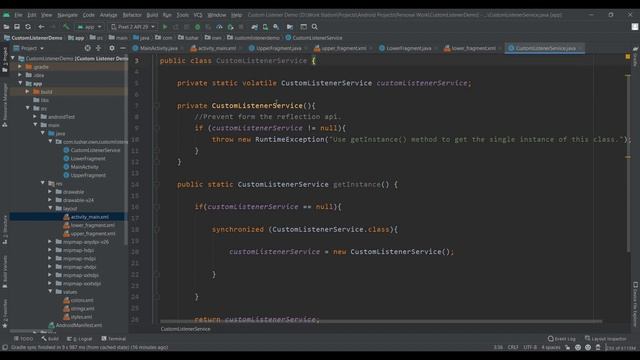The image size is (640, 360).
Task: Open the Layout Inspector
Action: [605, 339]
